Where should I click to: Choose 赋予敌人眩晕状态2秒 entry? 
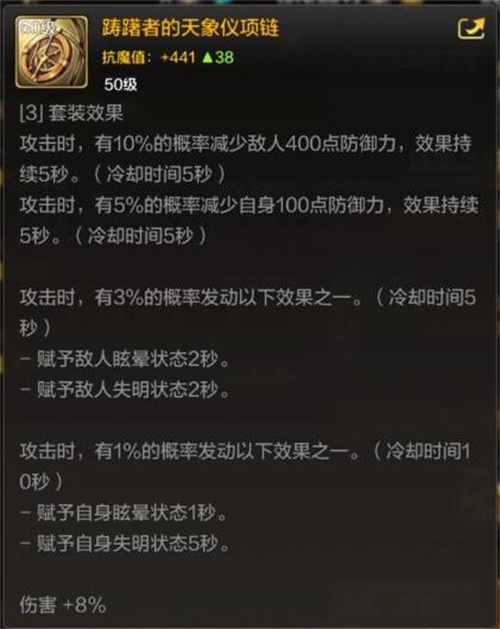click(x=125, y=359)
